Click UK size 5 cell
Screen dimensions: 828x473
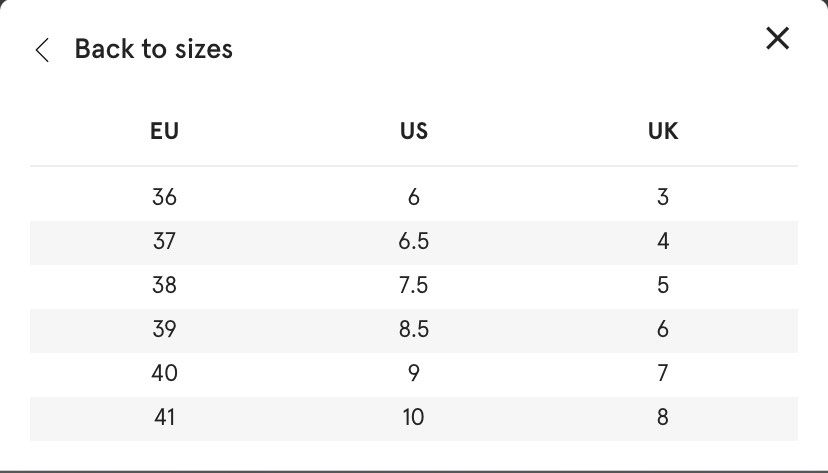pyautogui.click(x=663, y=285)
